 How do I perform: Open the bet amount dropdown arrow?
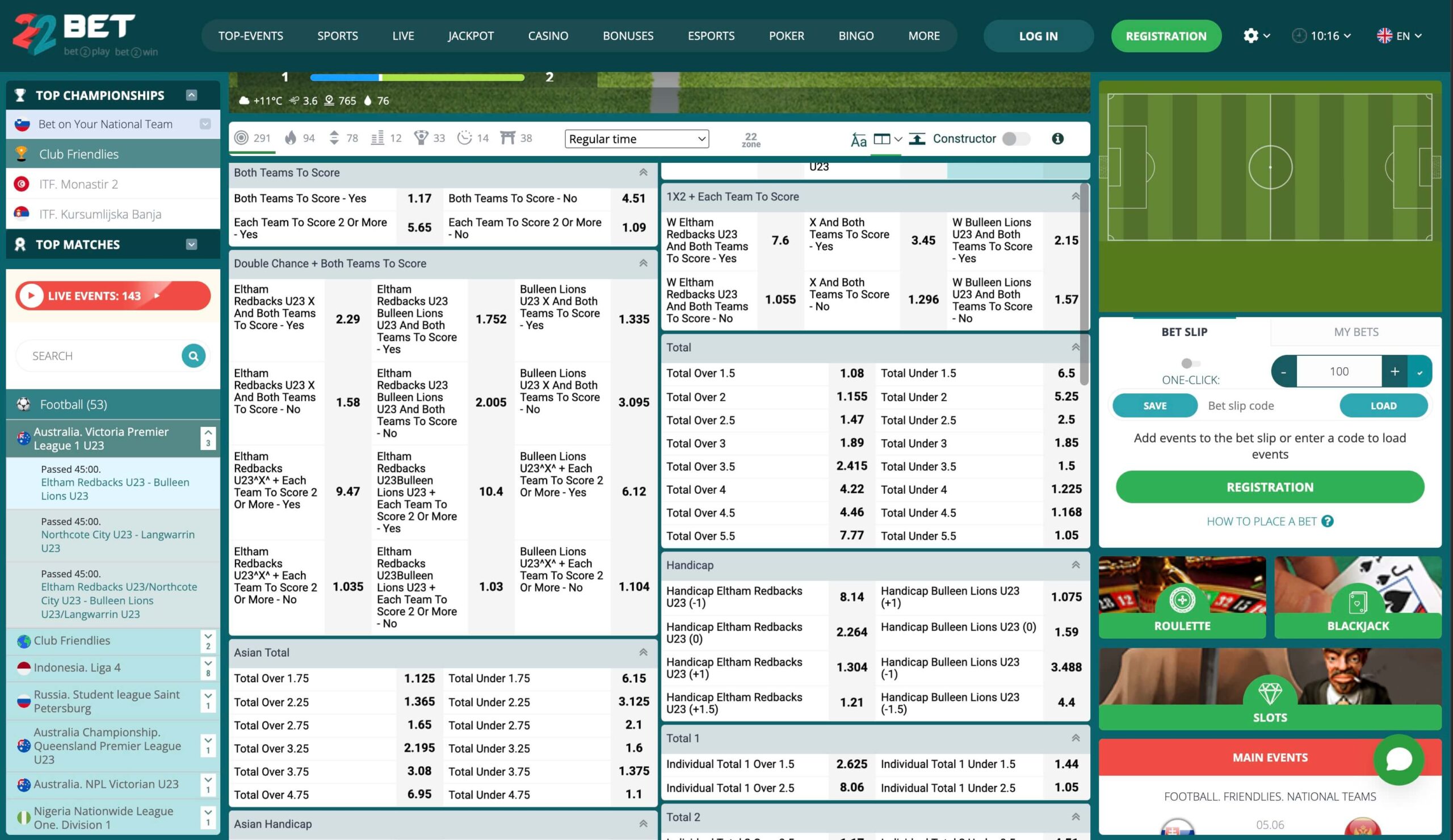(1420, 371)
